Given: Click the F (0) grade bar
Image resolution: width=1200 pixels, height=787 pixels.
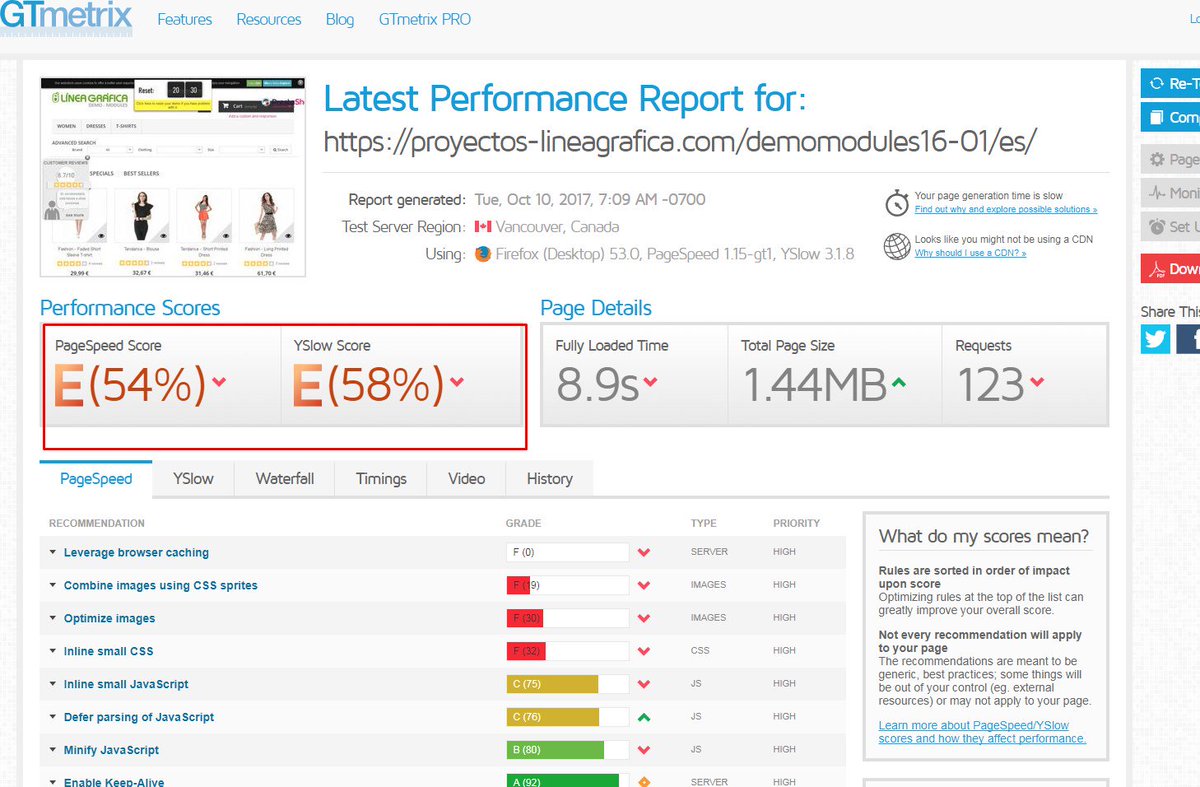Looking at the screenshot, I should pos(568,553).
